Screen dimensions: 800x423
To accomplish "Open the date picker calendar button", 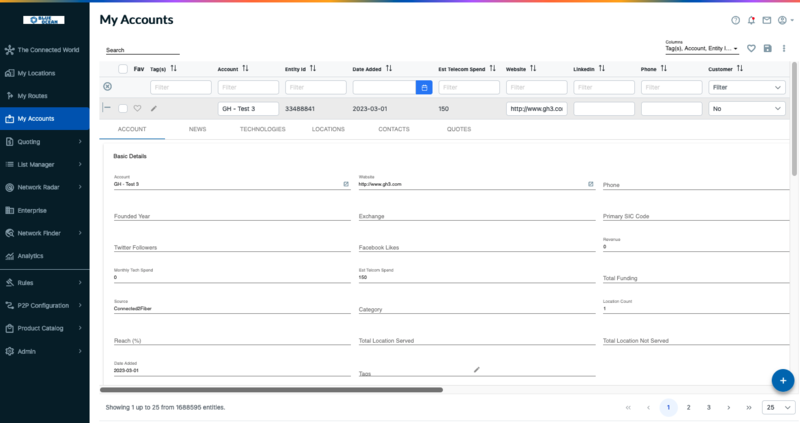I will 424,88.
